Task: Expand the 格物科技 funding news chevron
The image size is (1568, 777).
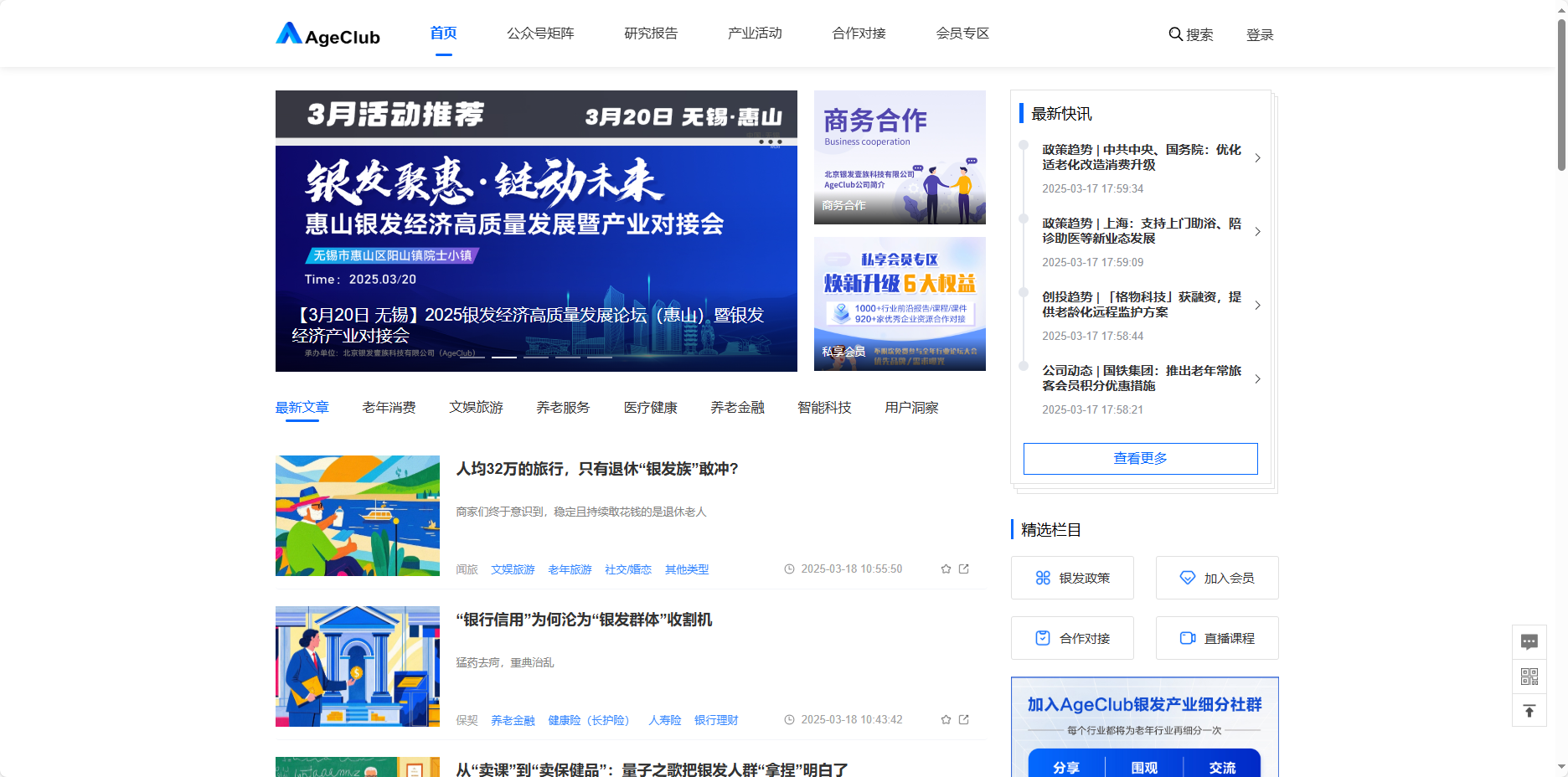Action: (1257, 306)
